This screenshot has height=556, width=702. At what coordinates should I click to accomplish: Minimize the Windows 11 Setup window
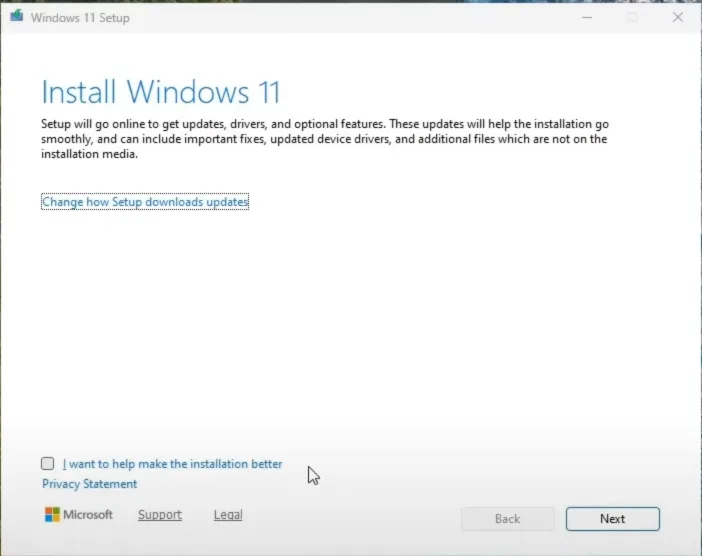coord(587,17)
